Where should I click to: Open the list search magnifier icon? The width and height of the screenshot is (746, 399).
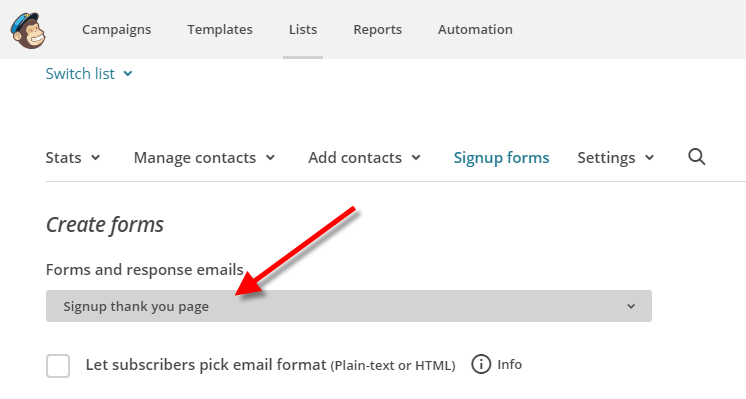(x=697, y=157)
